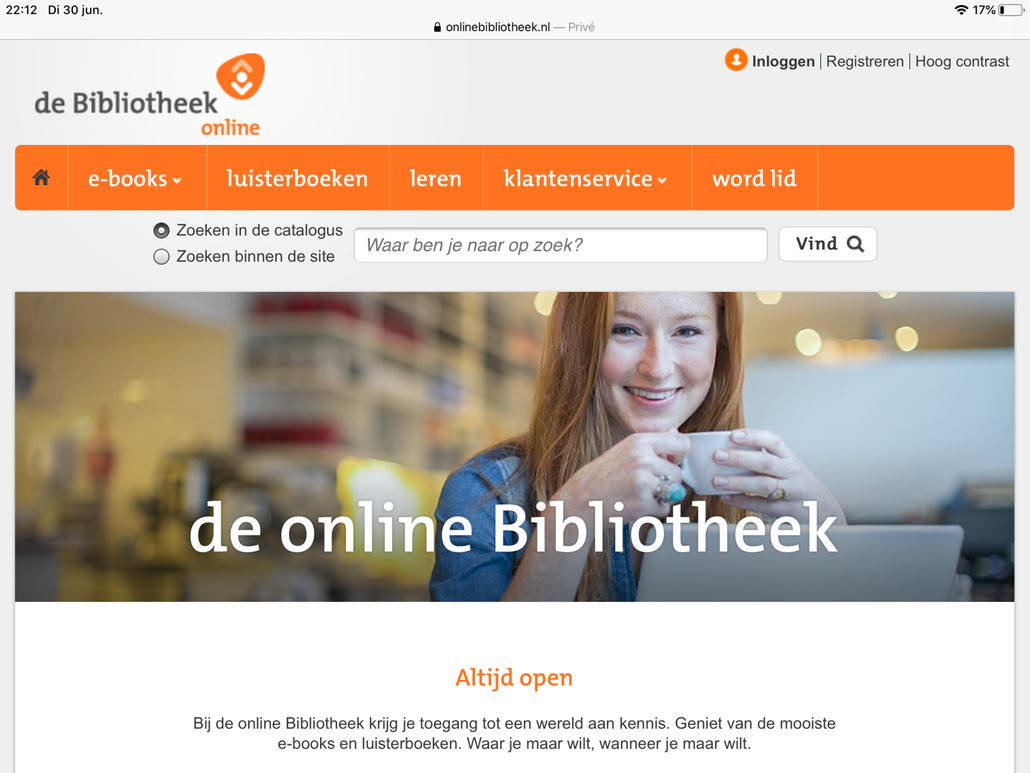Select 'Zoeken in de catalogus' radio button
This screenshot has height=773, width=1030.
(162, 231)
